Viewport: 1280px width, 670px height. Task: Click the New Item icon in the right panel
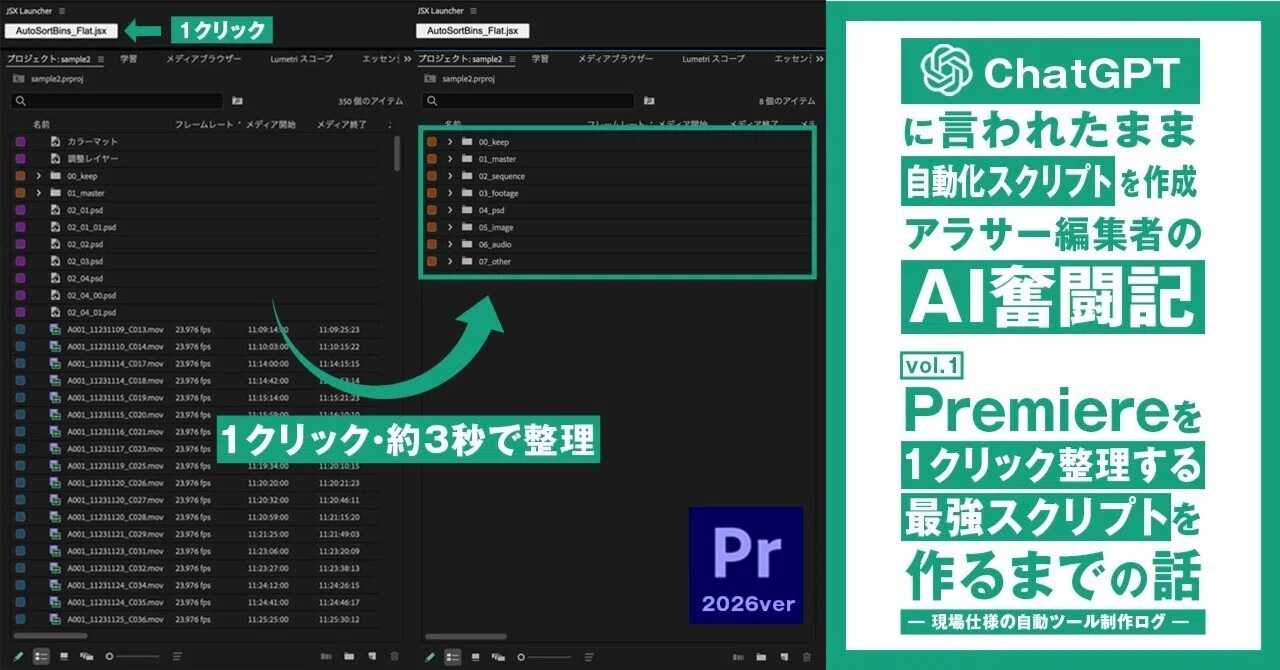point(784,656)
